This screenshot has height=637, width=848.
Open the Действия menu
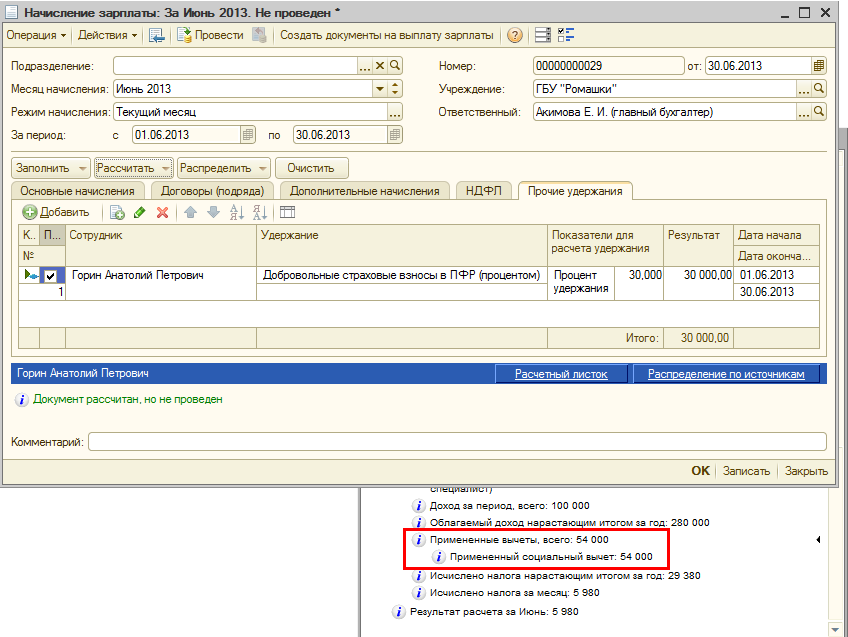[x=107, y=35]
